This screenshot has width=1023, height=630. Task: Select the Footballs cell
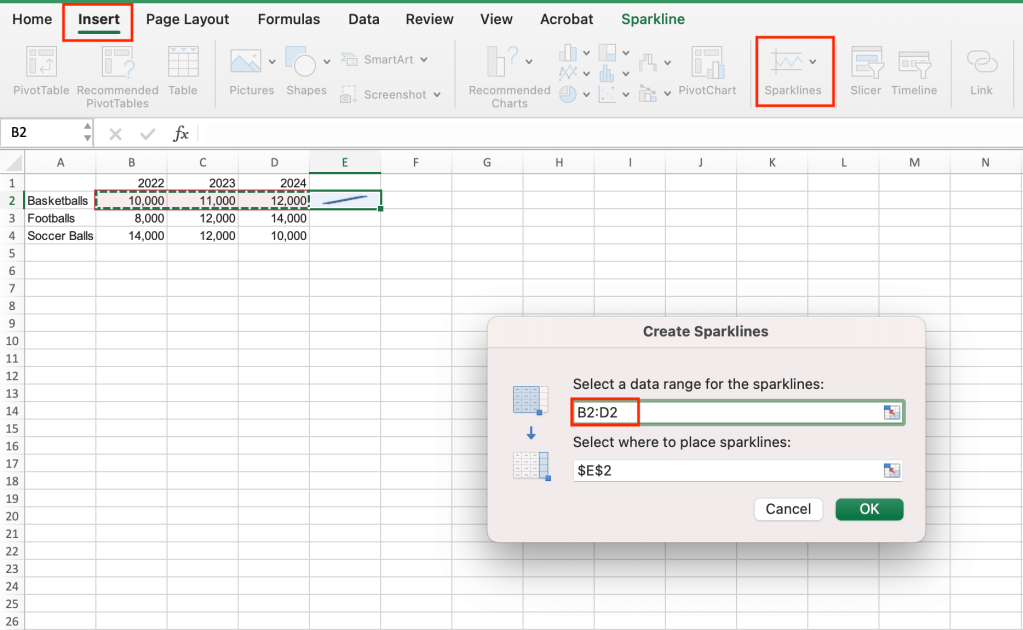59,218
